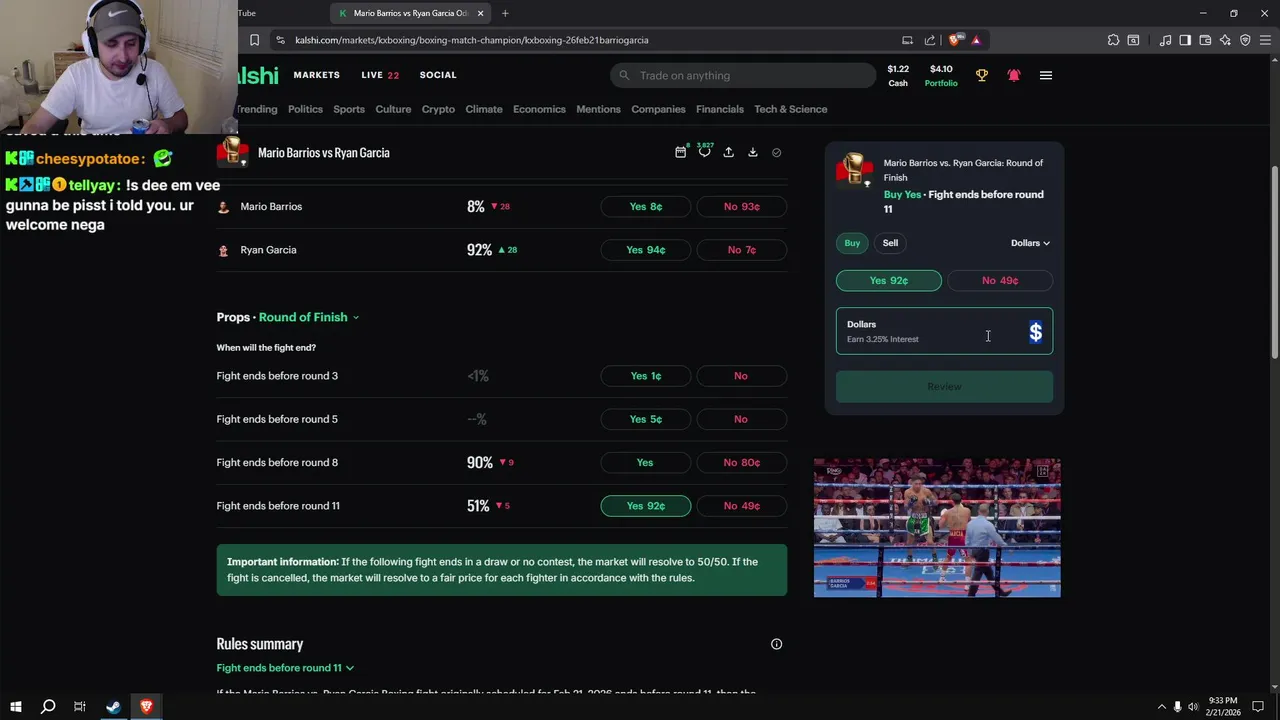Expand Fight ends before round 11 rules
The height and width of the screenshot is (720, 1280).
[x=285, y=668]
